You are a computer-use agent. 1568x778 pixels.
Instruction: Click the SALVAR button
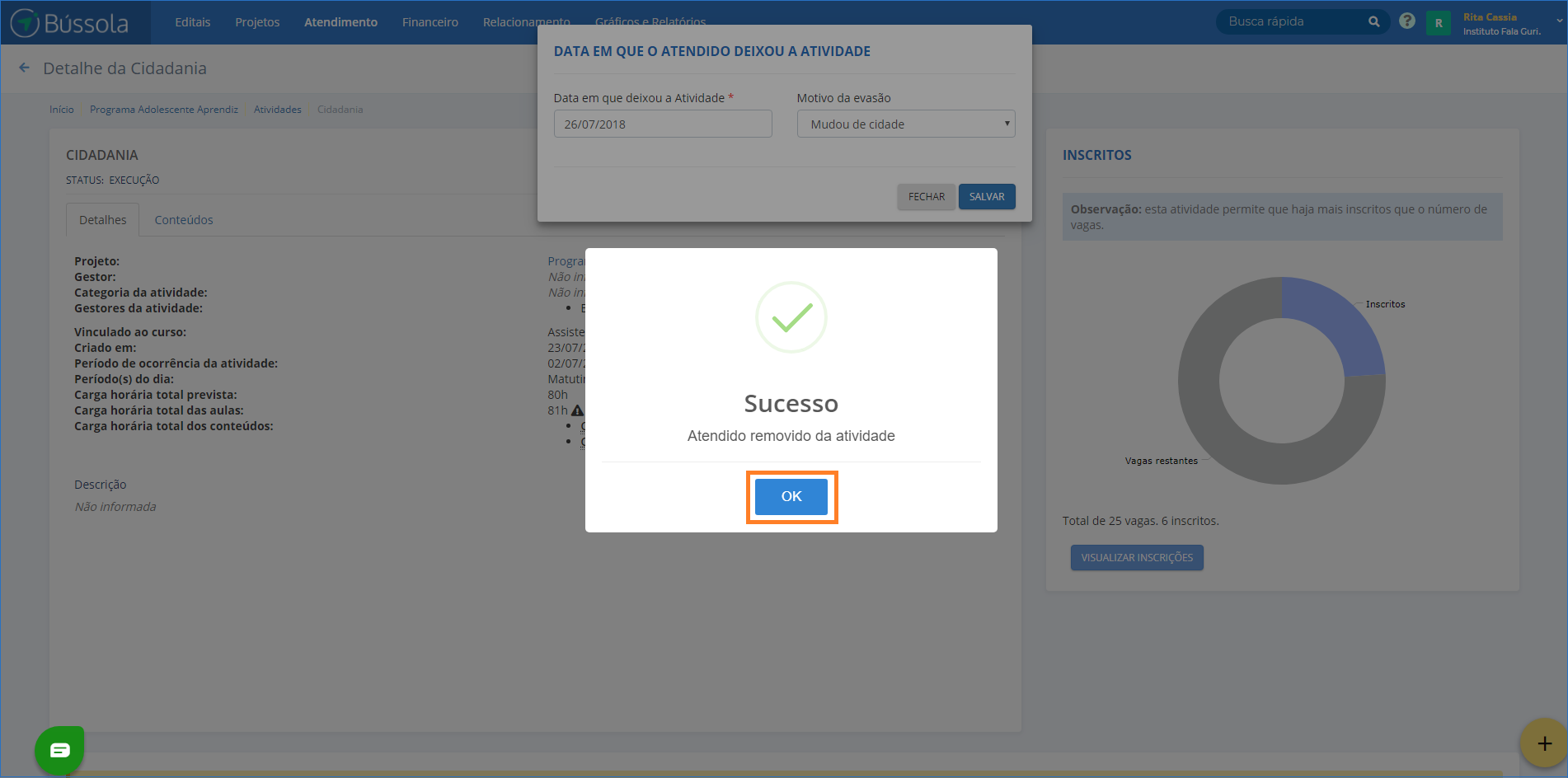(x=986, y=197)
